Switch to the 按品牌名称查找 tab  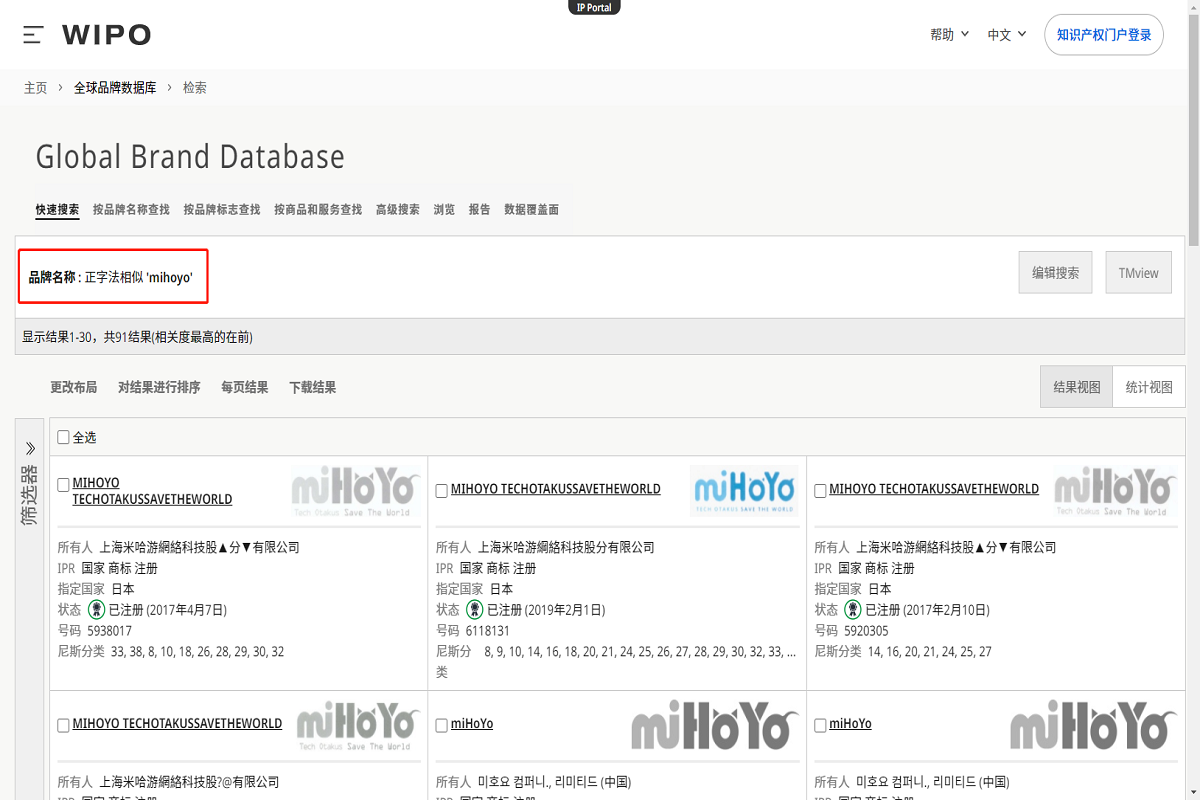coord(131,210)
